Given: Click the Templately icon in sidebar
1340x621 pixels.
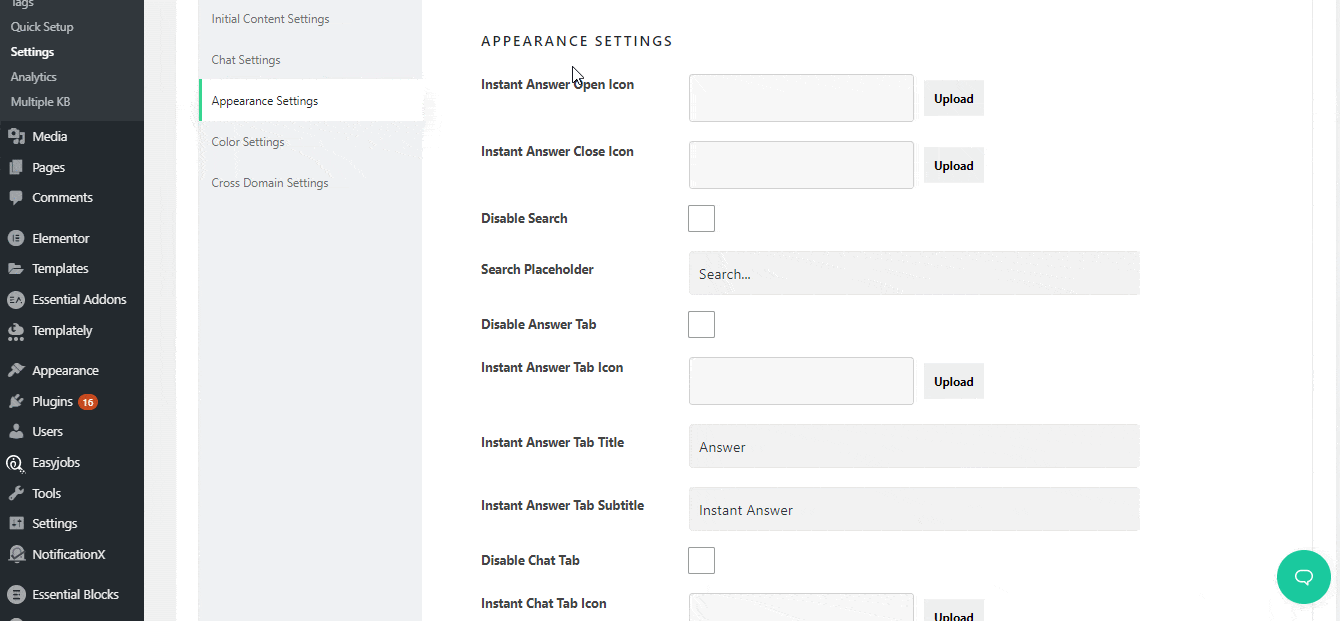Looking at the screenshot, I should [16, 331].
